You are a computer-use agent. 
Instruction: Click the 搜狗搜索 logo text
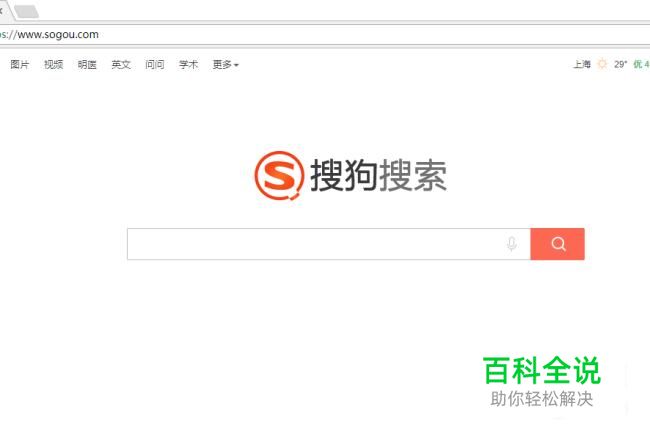click(378, 176)
